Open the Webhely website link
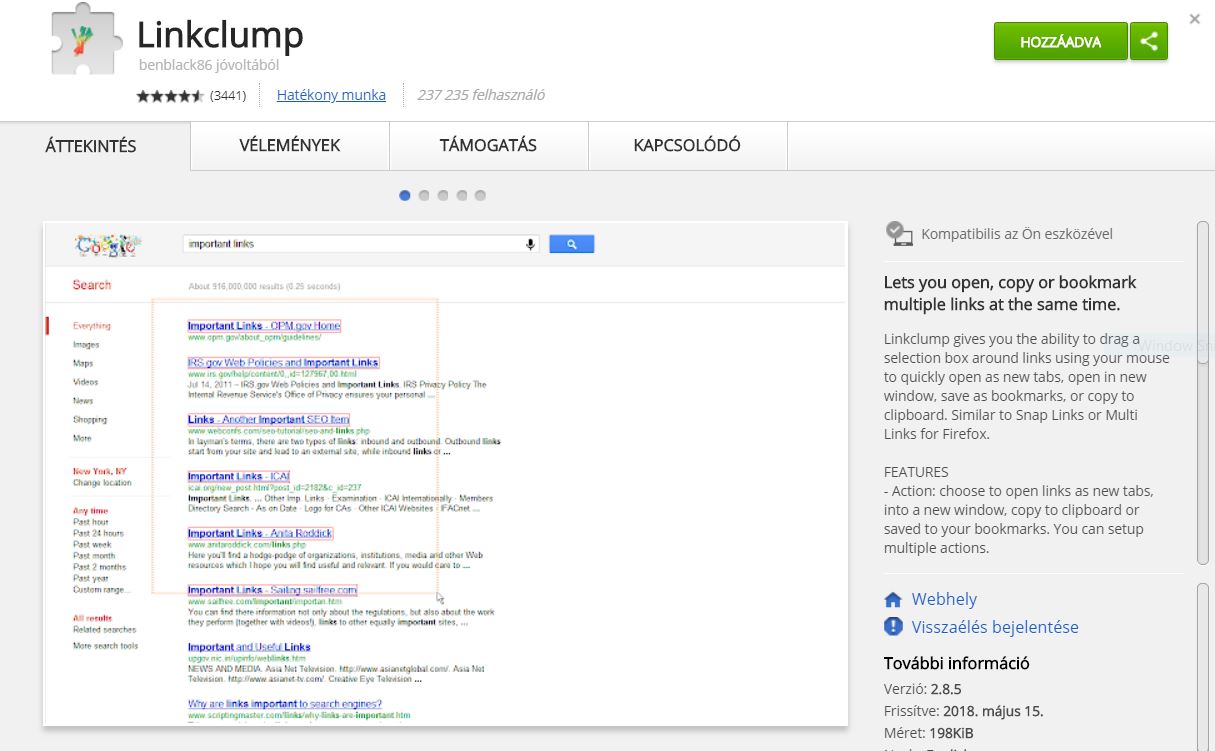The height and width of the screenshot is (751, 1215). pyautogui.click(x=944, y=599)
